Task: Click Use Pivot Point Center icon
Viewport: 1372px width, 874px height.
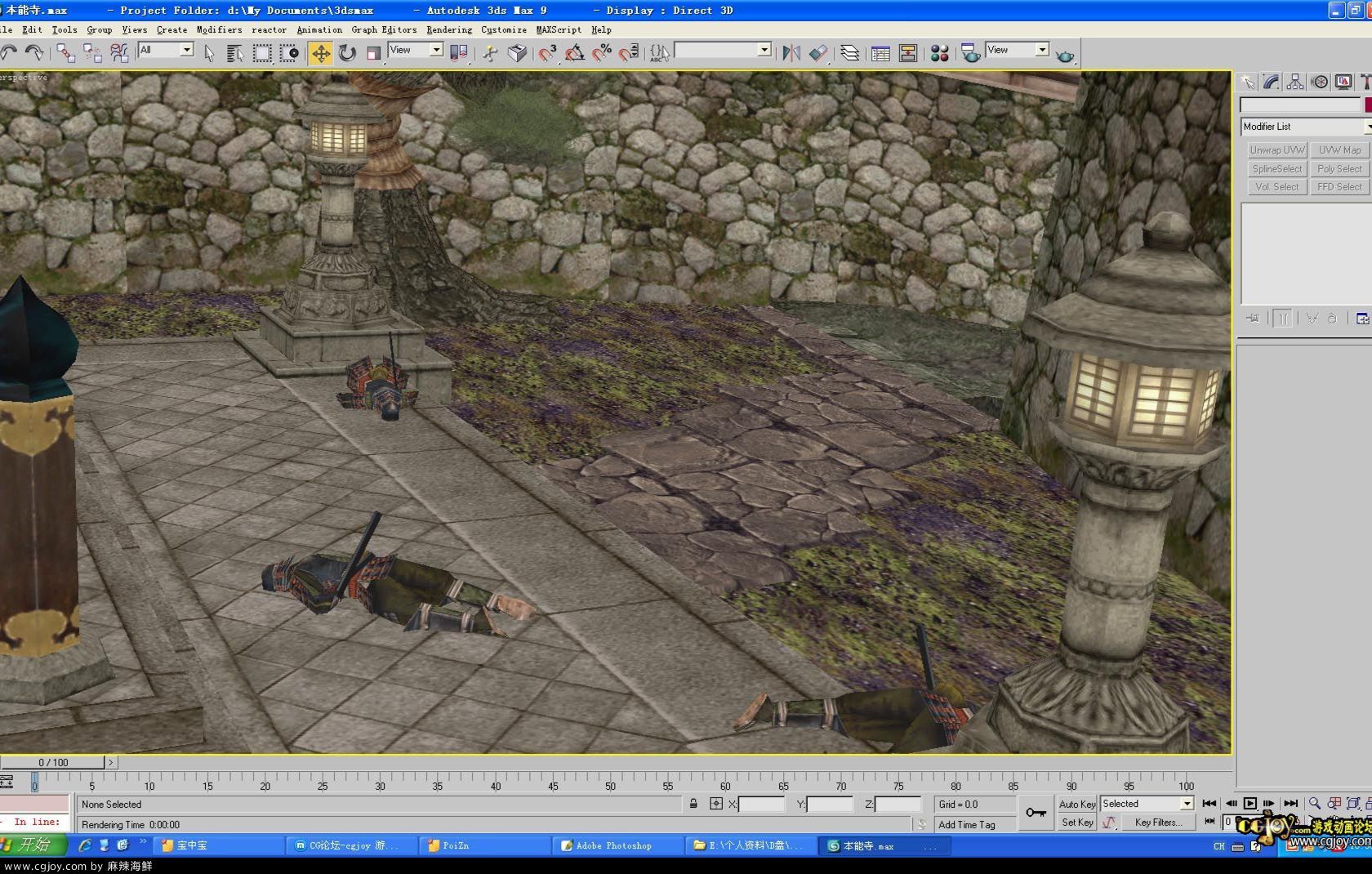Action: [459, 53]
